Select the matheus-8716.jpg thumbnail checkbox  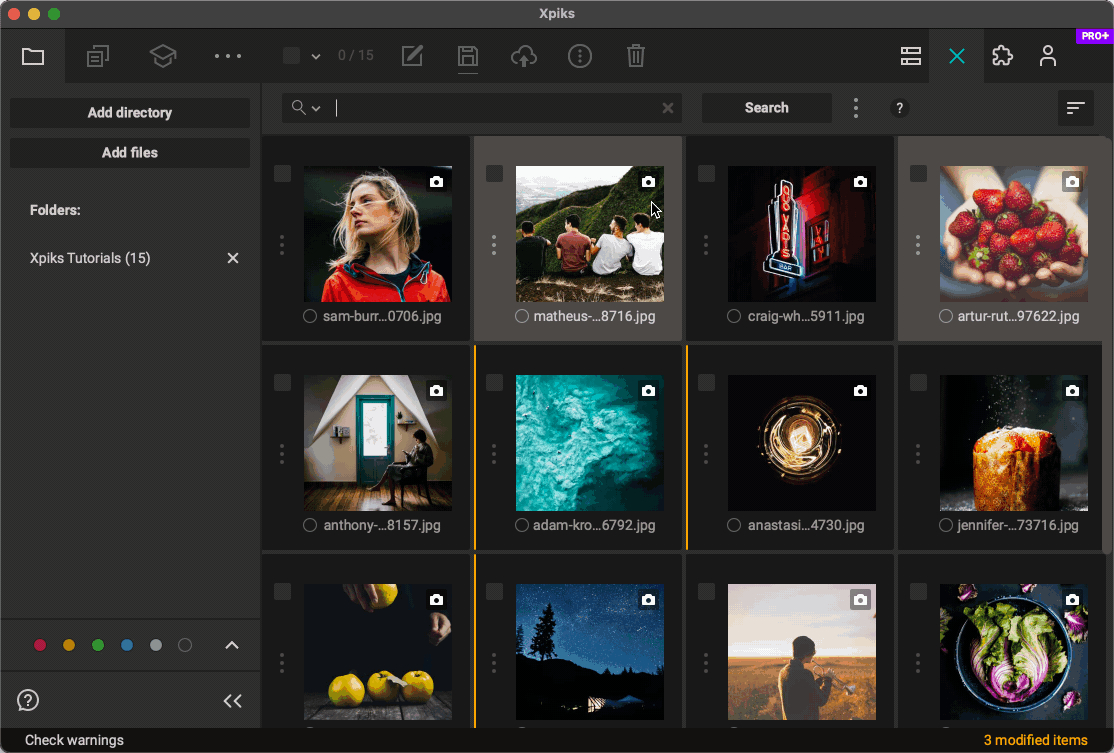coord(494,173)
